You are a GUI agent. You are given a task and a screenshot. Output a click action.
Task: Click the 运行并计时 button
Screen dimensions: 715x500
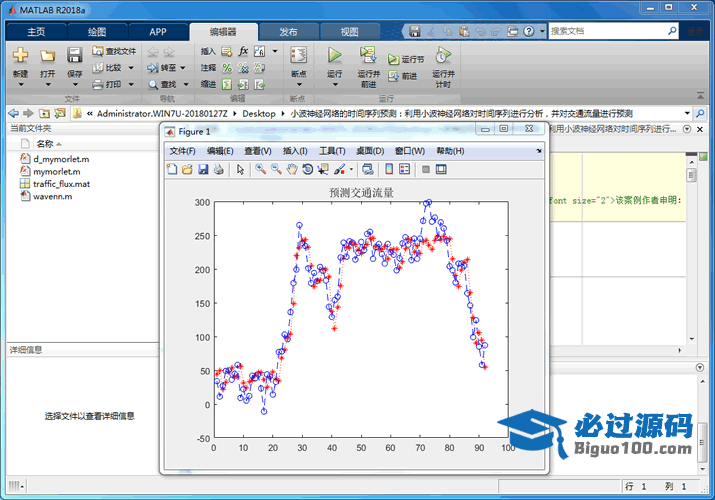(443, 67)
